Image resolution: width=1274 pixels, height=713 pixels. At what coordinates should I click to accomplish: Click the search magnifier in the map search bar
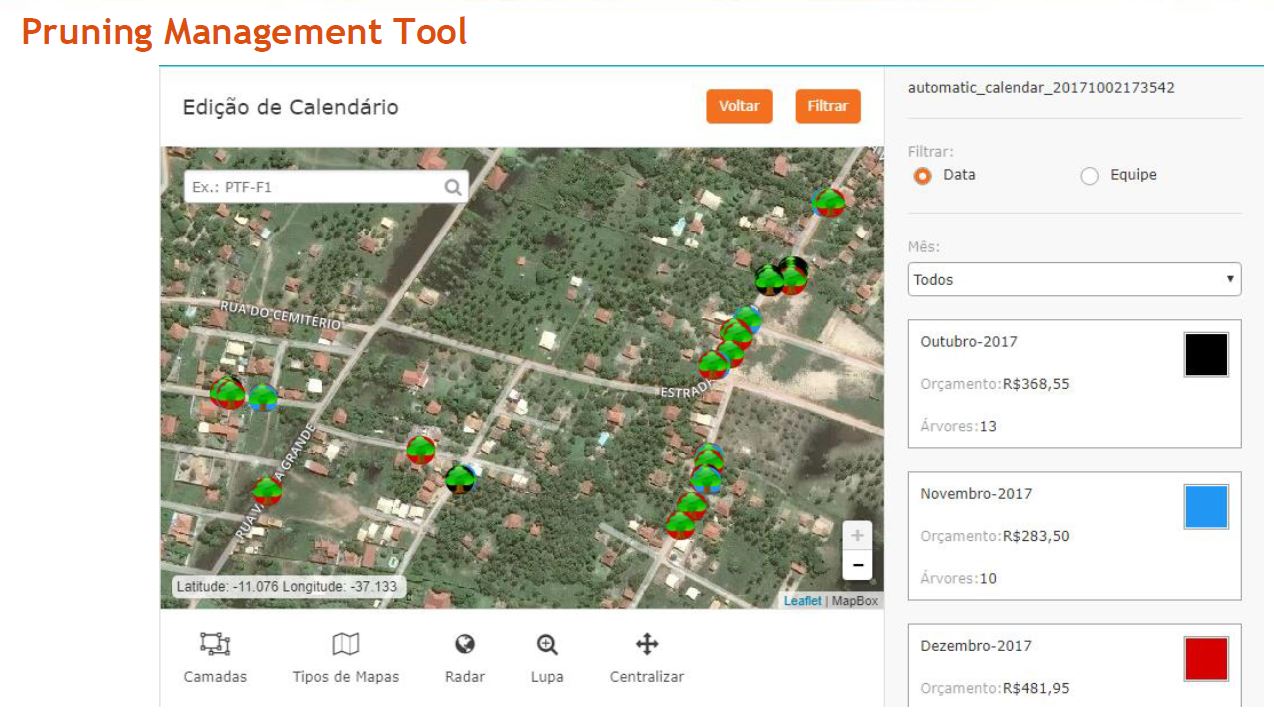(x=453, y=187)
